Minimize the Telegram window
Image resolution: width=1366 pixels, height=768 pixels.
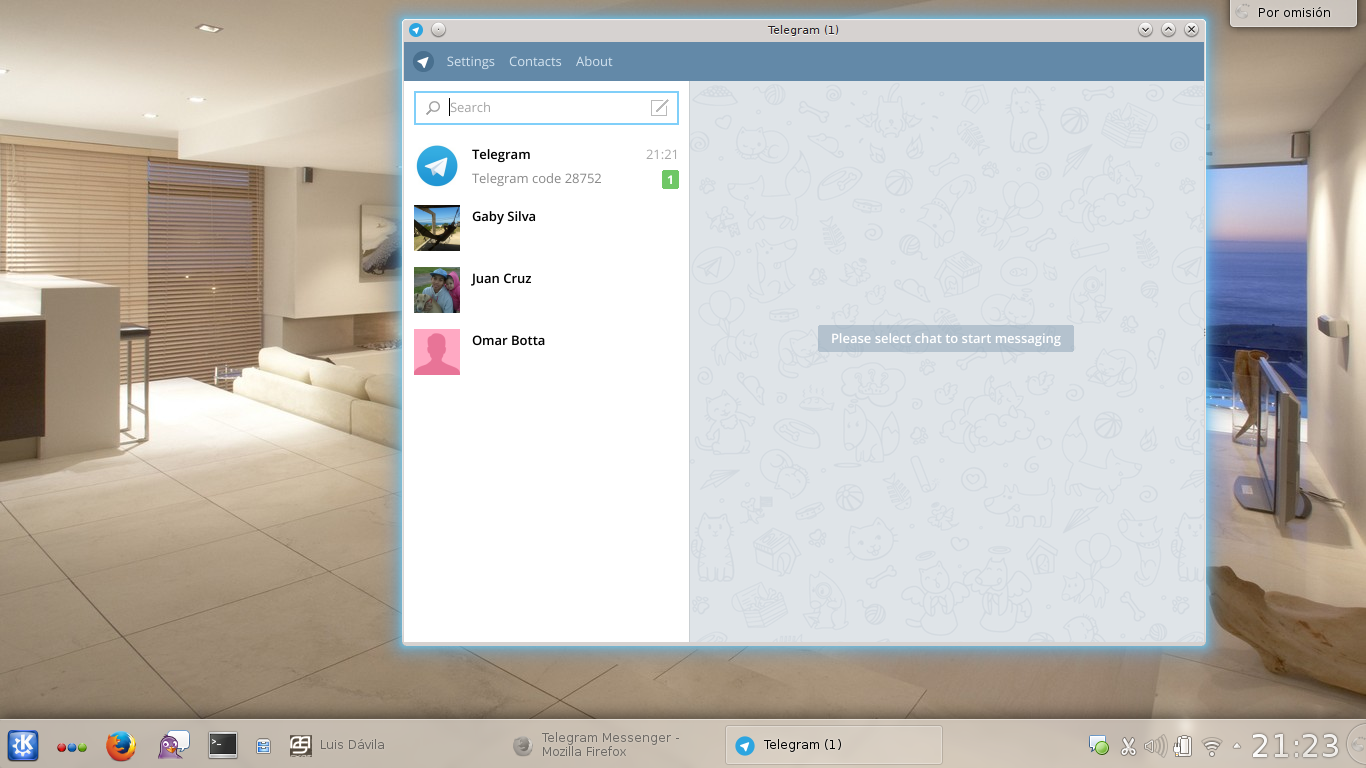point(1146,30)
